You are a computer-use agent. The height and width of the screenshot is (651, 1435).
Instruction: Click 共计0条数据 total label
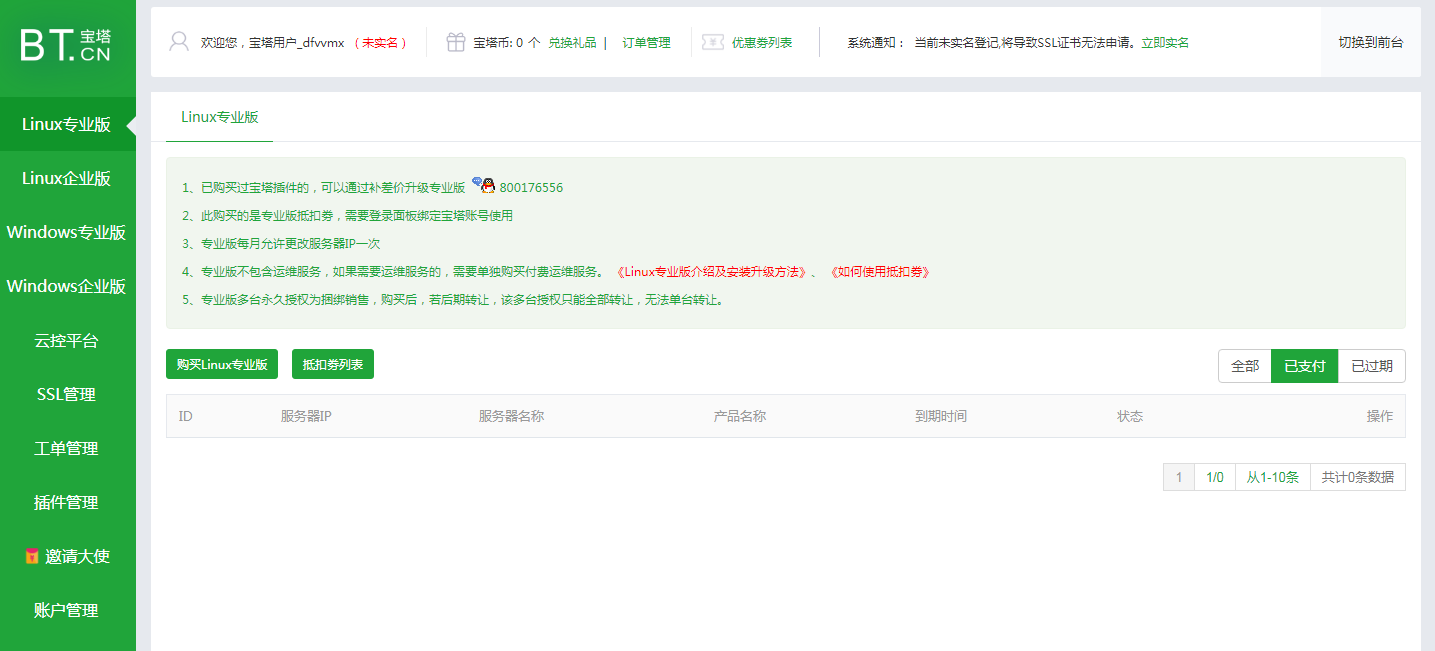click(1358, 477)
